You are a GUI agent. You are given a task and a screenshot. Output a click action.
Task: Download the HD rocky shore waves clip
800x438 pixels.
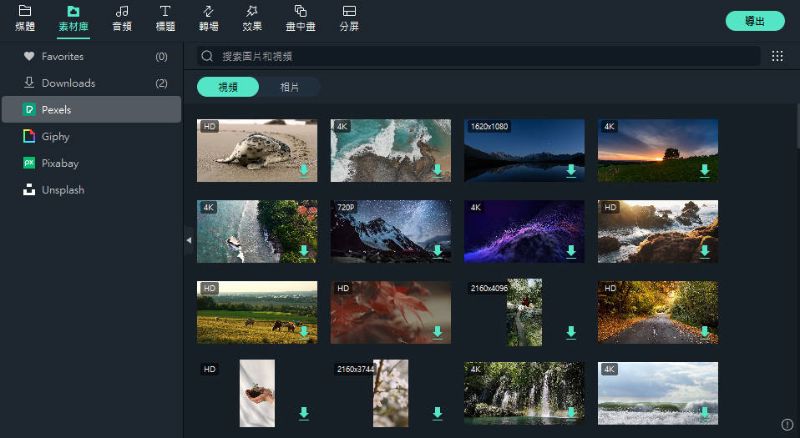coord(705,251)
